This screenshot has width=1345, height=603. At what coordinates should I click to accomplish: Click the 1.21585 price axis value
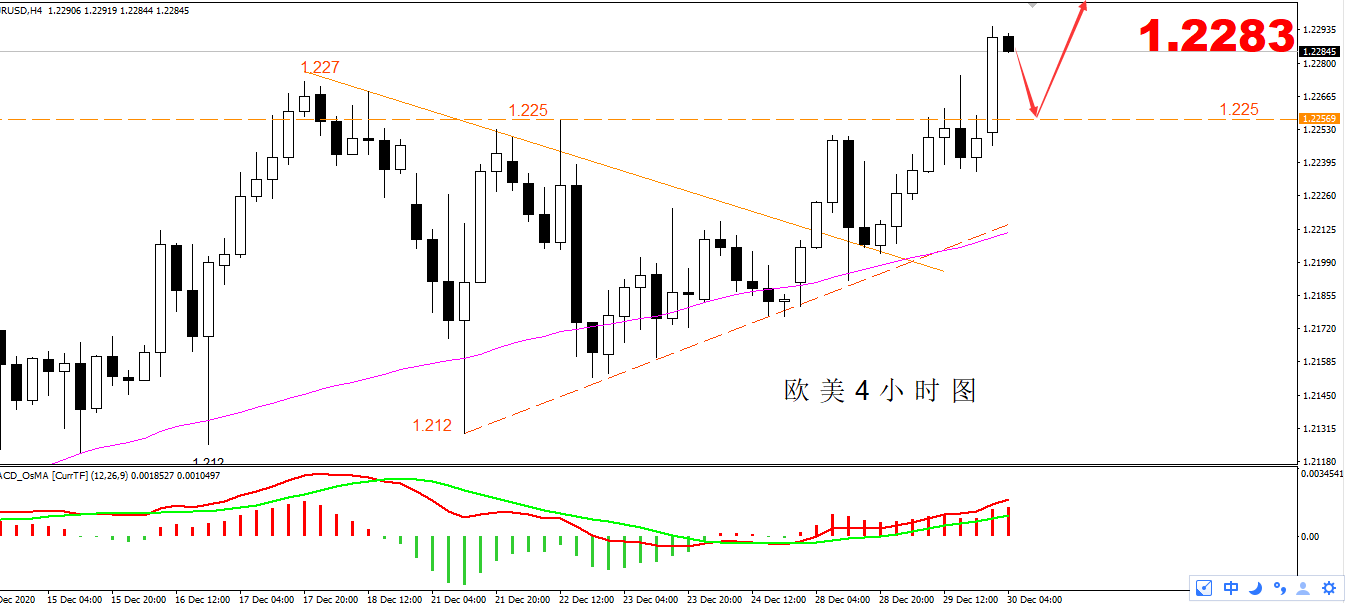[1321, 362]
